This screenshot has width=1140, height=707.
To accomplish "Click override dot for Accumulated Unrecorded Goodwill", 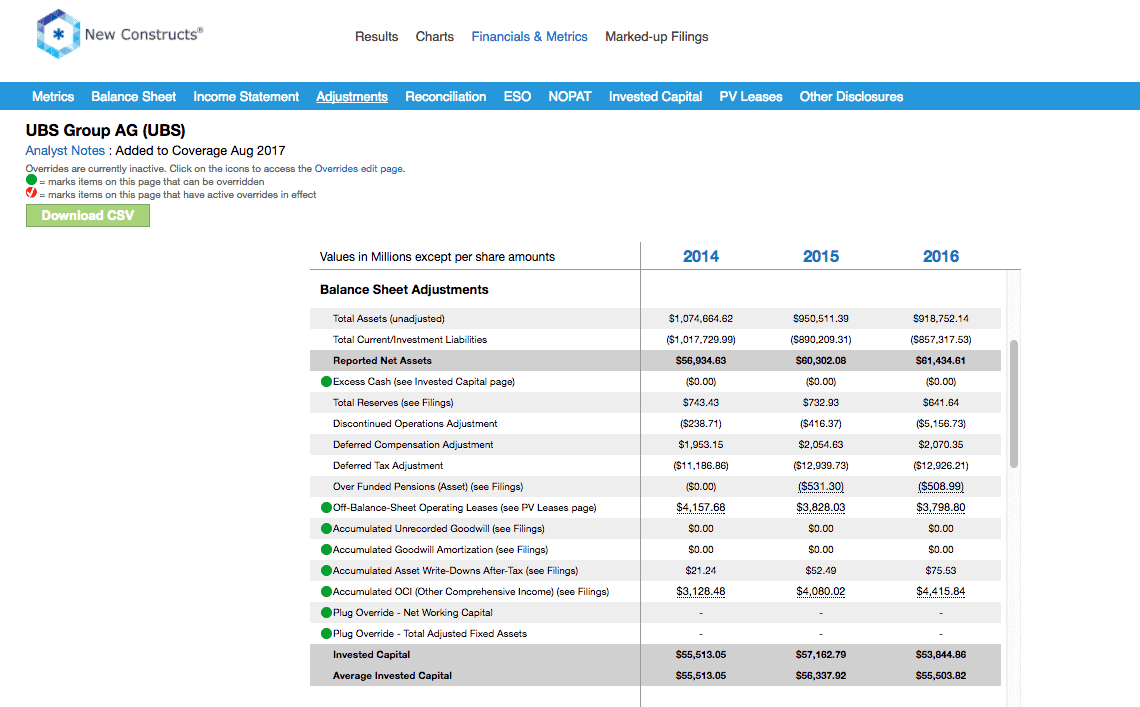I will [x=326, y=529].
